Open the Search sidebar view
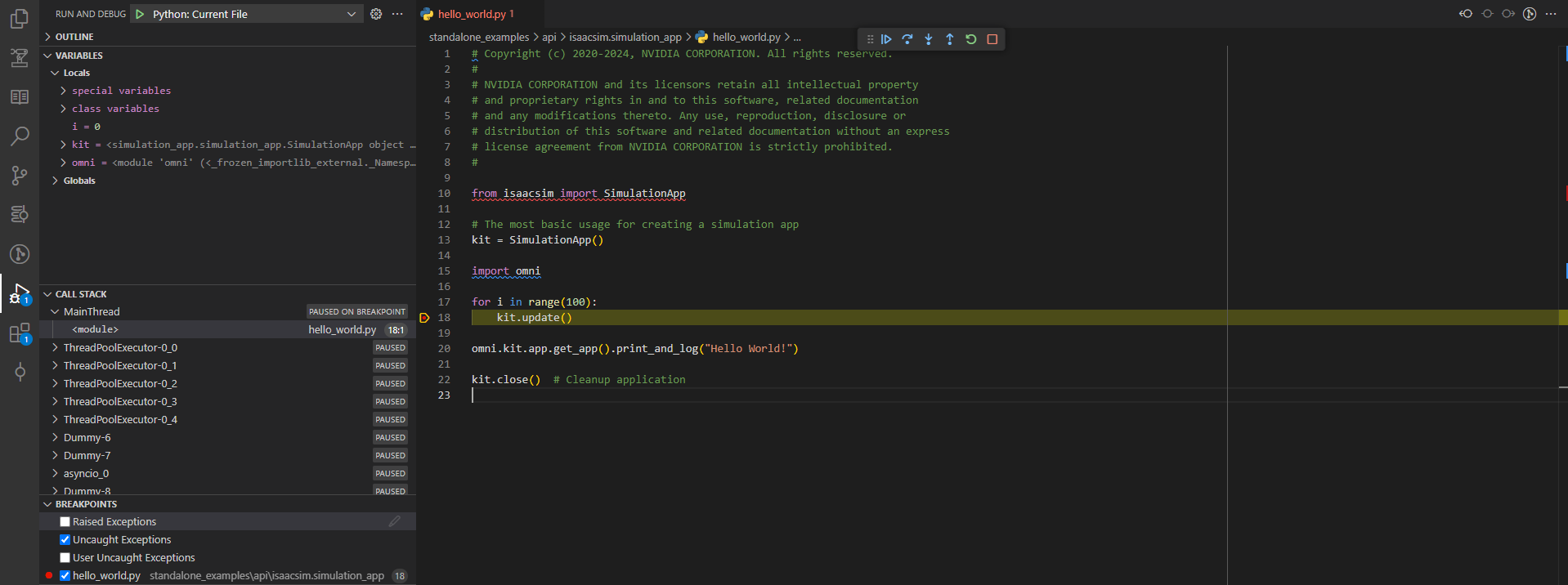 point(20,136)
